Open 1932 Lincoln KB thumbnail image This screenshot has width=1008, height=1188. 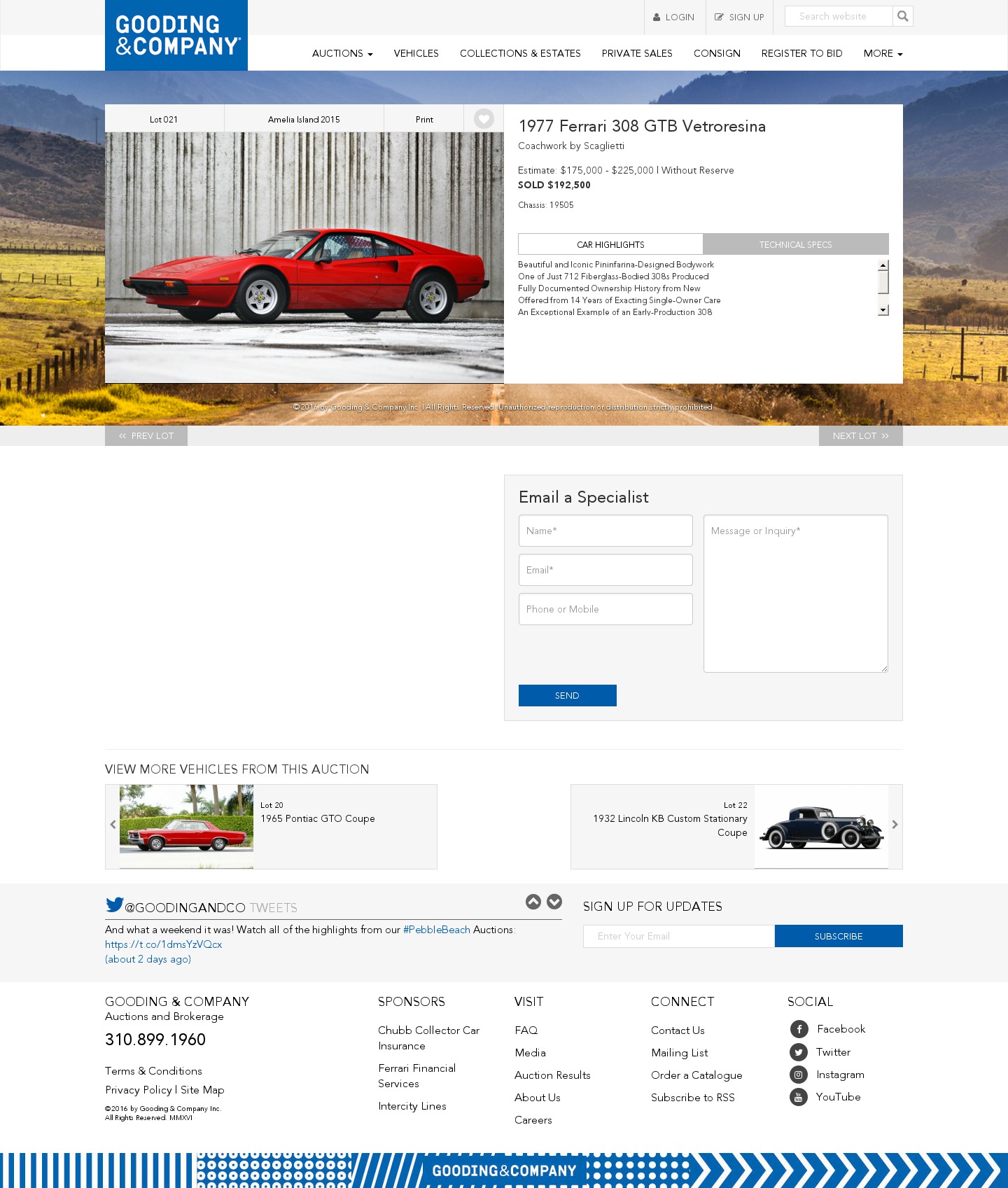(x=821, y=827)
